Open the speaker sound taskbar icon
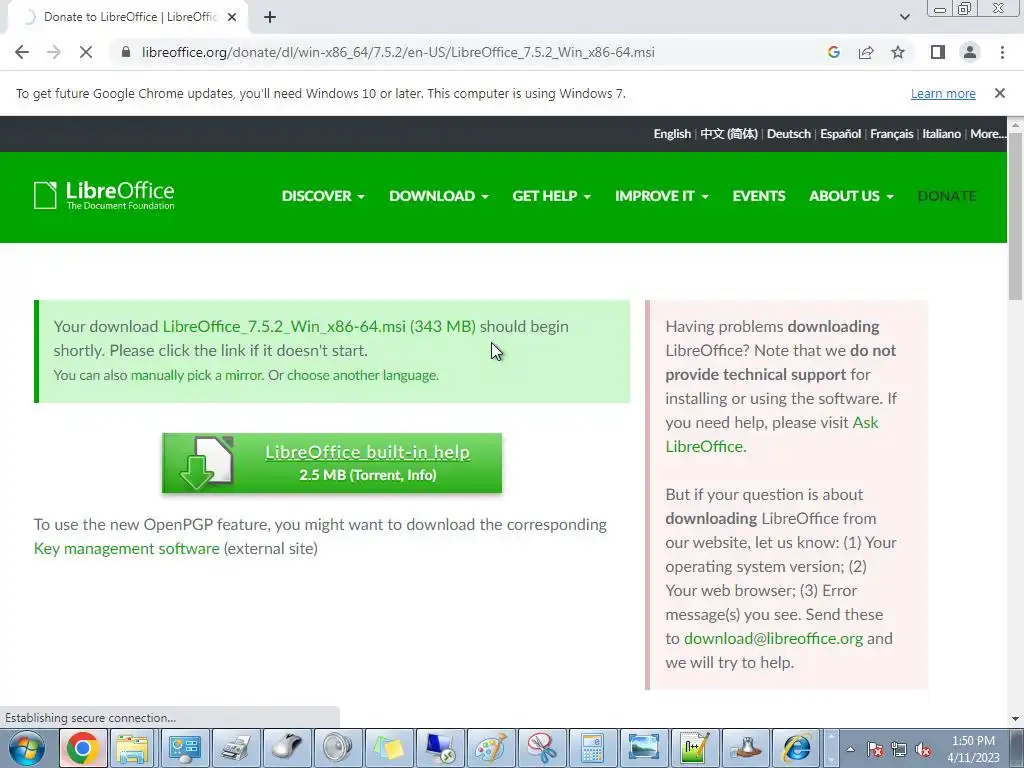Image resolution: width=1024 pixels, height=768 pixels. pyautogui.click(x=338, y=748)
